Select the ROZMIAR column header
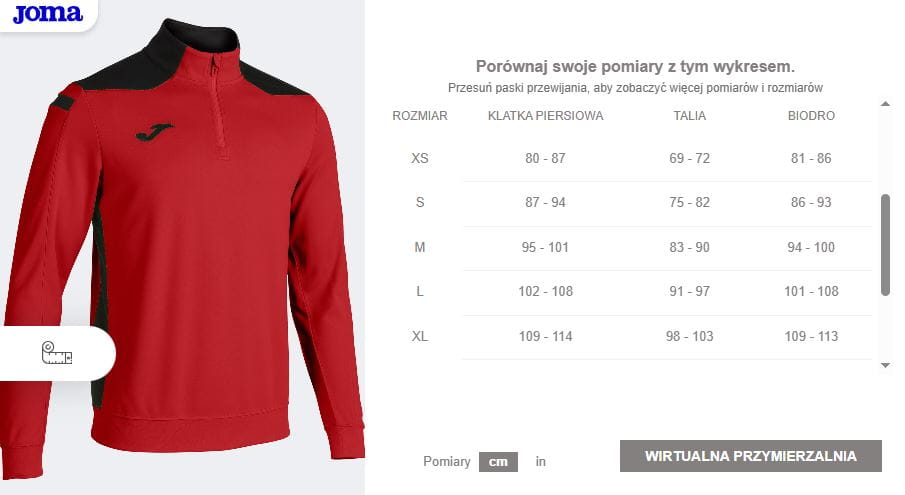905x495 pixels. click(420, 116)
